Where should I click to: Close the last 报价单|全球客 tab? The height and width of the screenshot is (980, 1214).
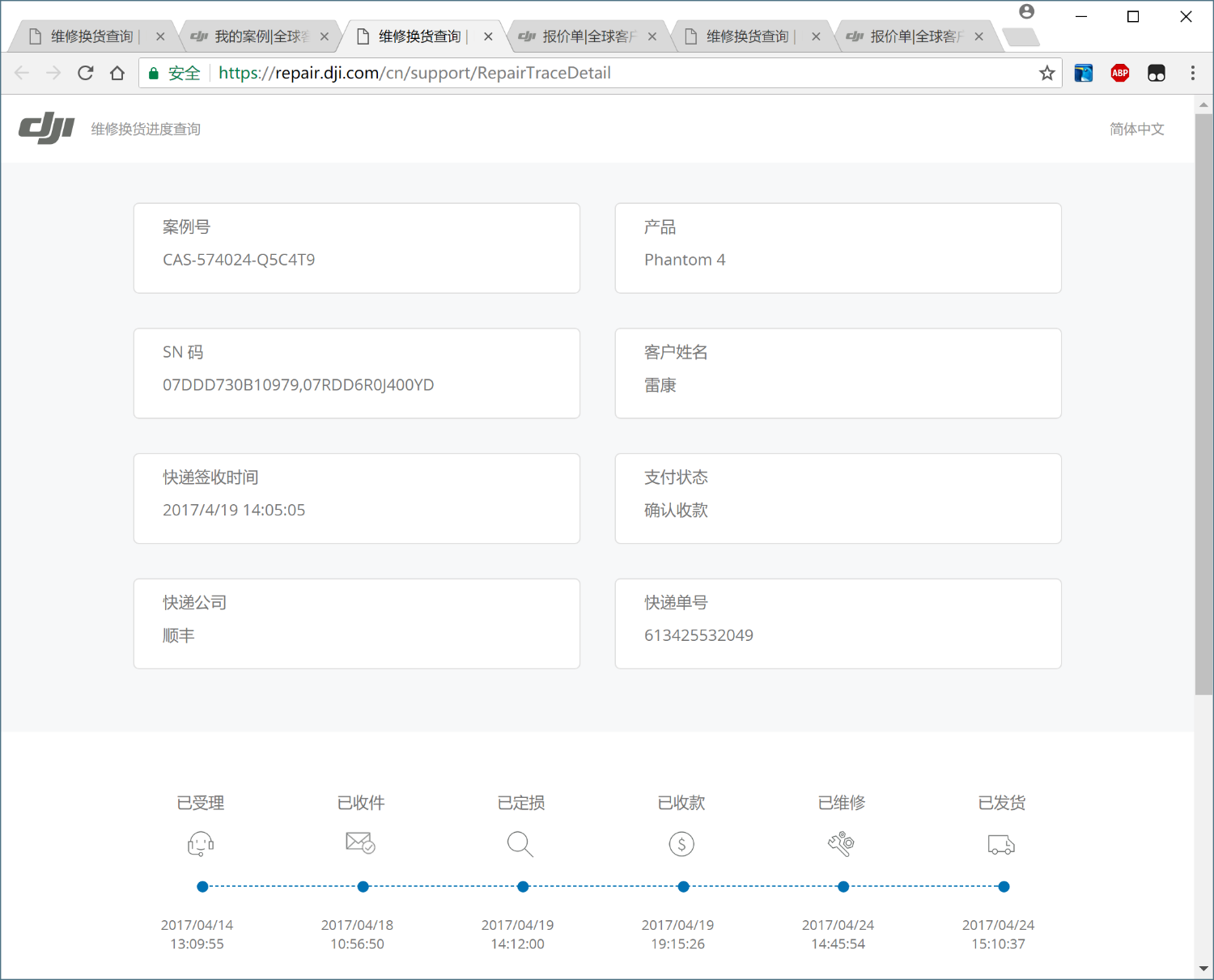pos(979,36)
